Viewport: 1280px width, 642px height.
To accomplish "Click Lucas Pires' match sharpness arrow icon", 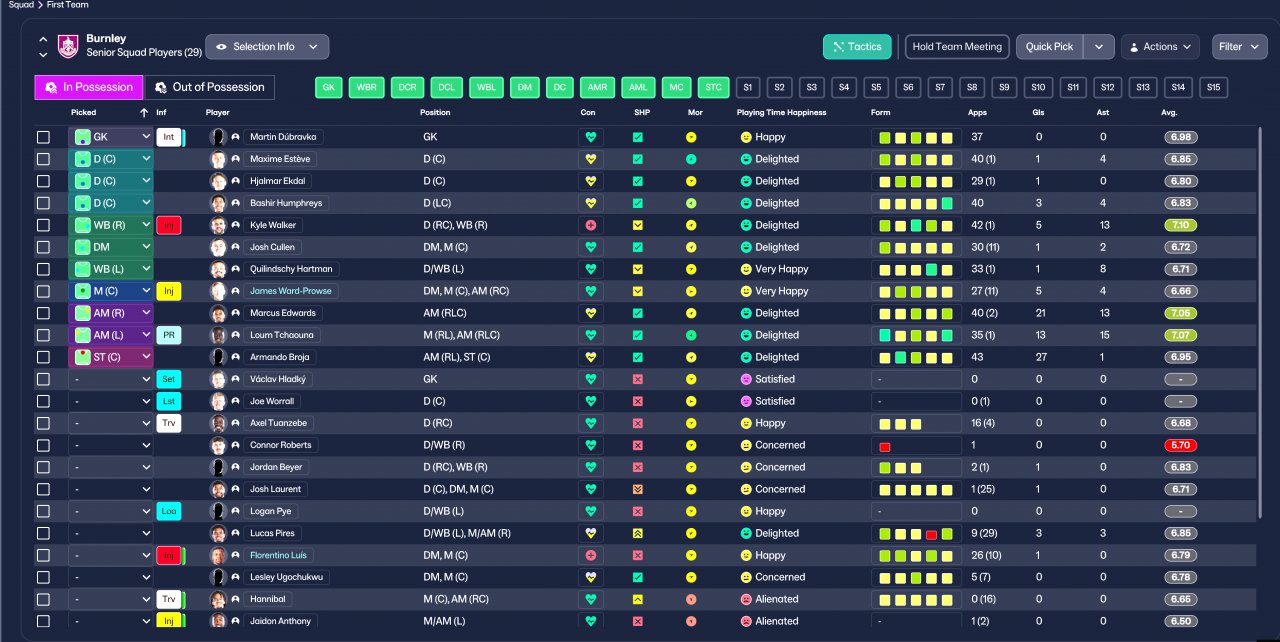I will (x=638, y=533).
